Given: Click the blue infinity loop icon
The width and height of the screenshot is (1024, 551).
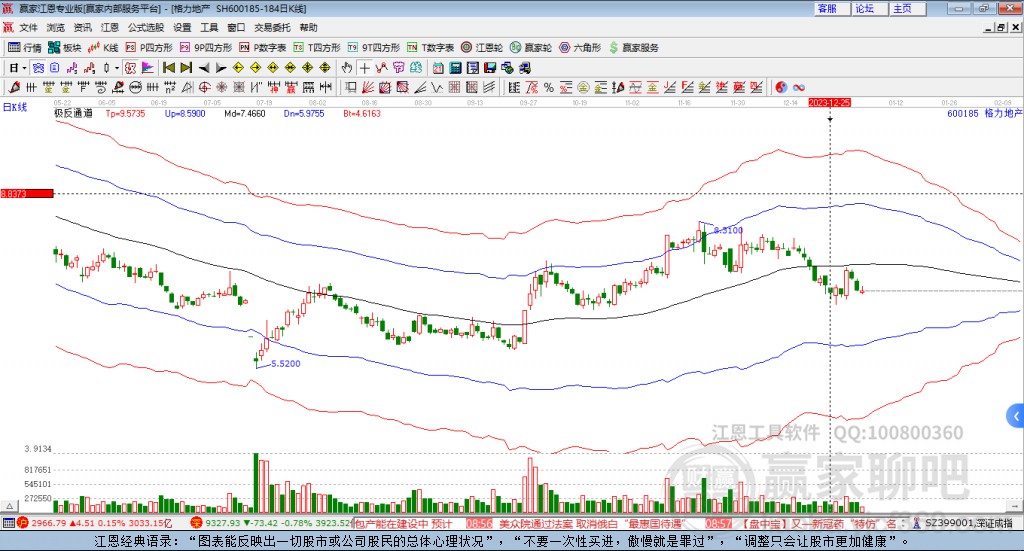Looking at the screenshot, I should click(x=799, y=87).
